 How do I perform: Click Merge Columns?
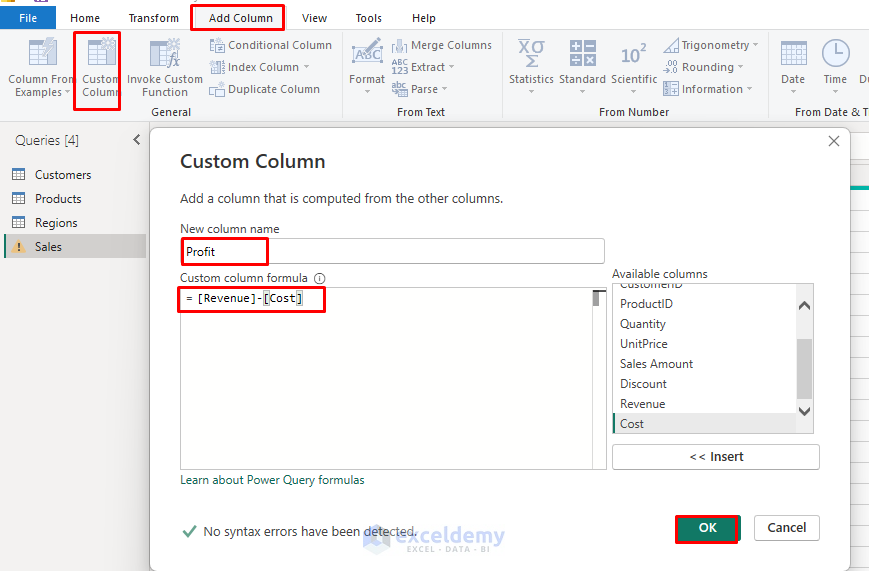442,45
